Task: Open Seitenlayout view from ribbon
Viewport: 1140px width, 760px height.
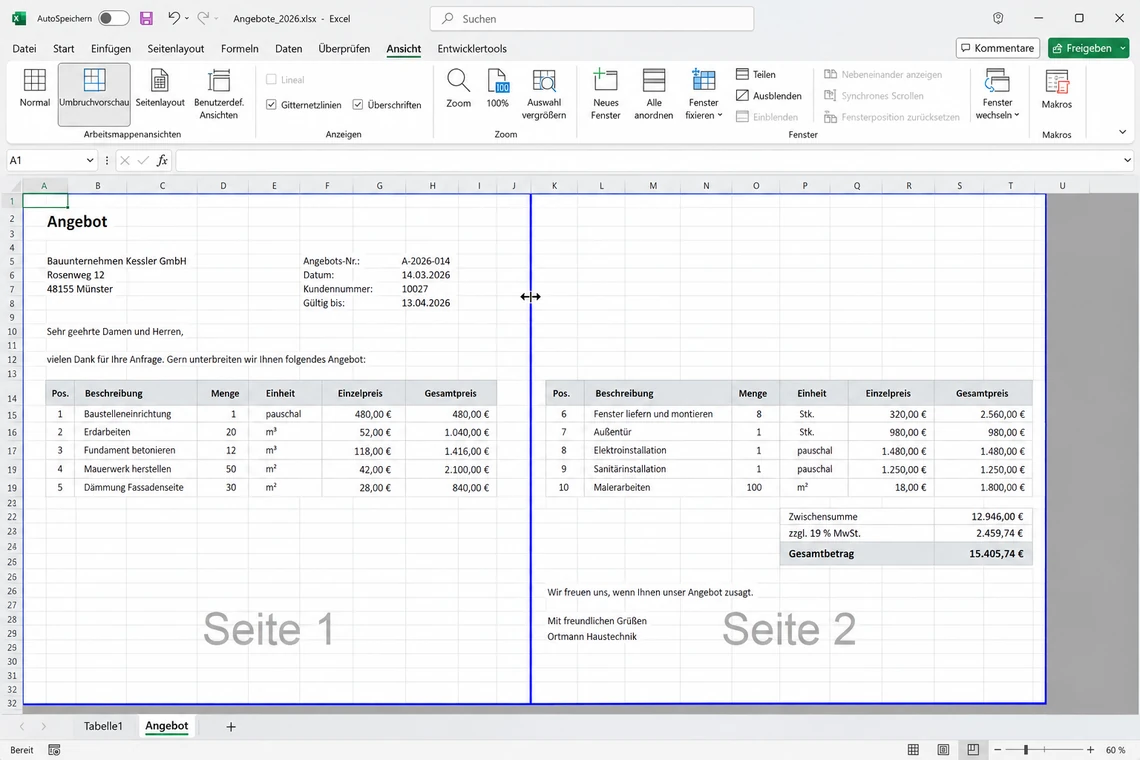Action: click(159, 88)
